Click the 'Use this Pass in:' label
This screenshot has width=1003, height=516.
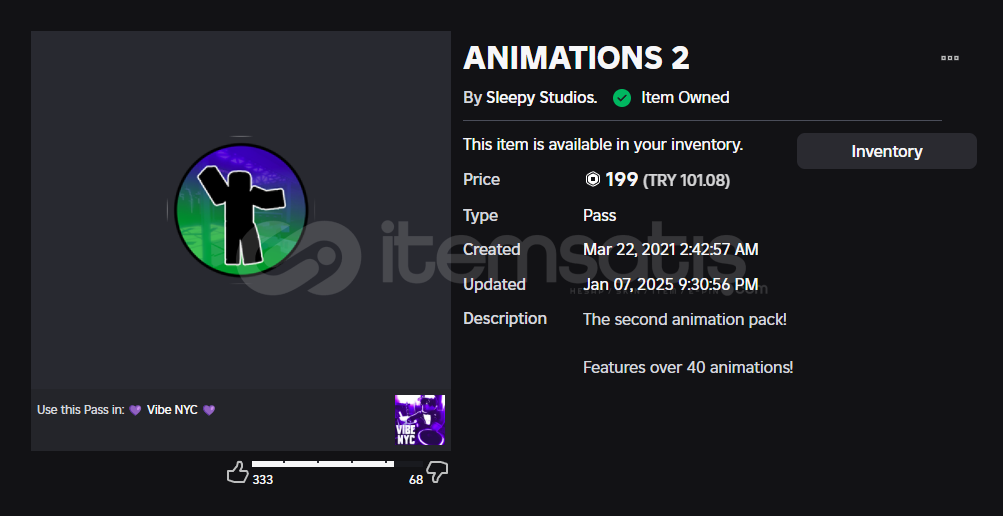pos(81,410)
